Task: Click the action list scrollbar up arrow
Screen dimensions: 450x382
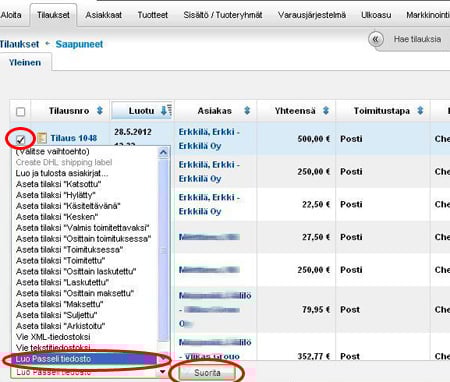Action: point(163,152)
